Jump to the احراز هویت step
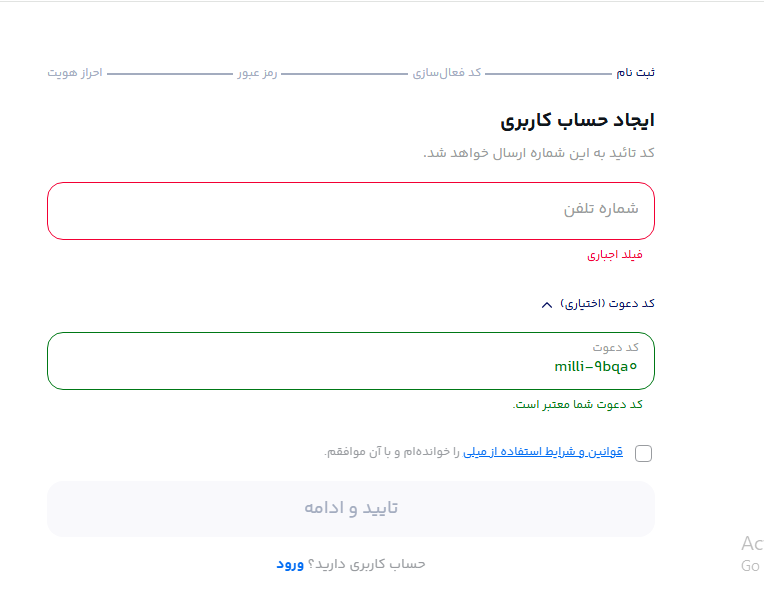 coord(75,73)
